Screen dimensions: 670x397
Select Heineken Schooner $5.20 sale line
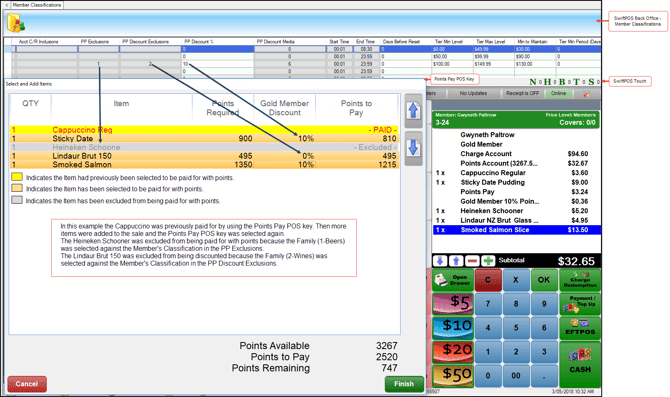point(517,211)
